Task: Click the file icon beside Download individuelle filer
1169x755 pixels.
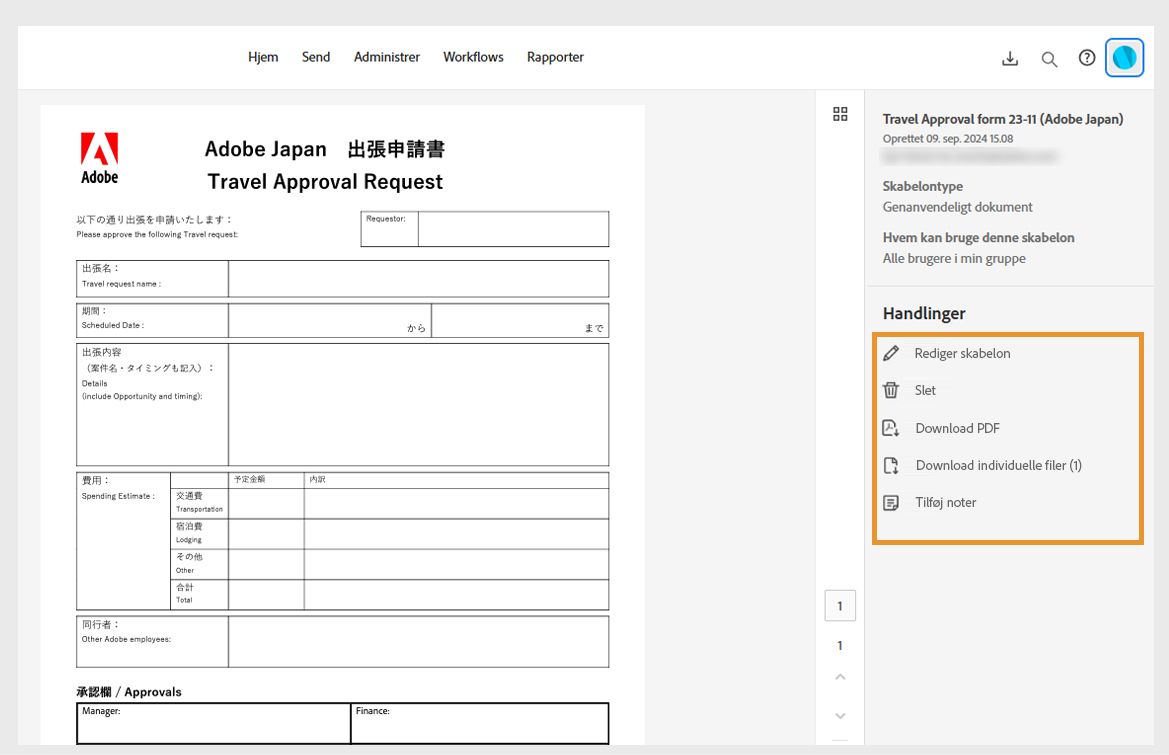Action: coord(891,465)
